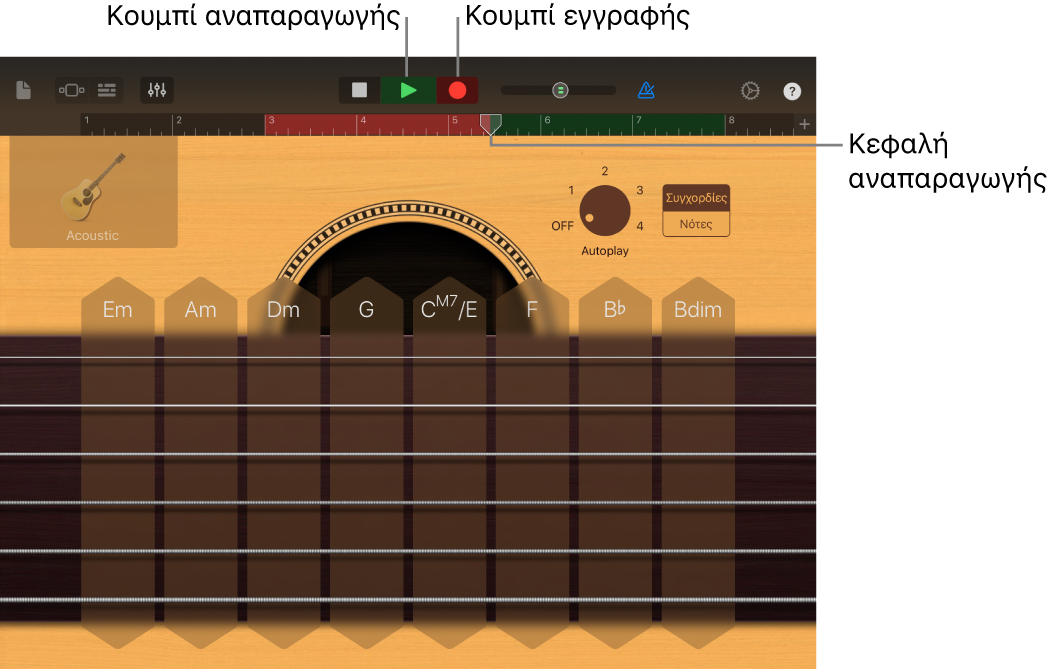Click the Autoplay knob
This screenshot has height=670, width=1053.
click(x=604, y=211)
